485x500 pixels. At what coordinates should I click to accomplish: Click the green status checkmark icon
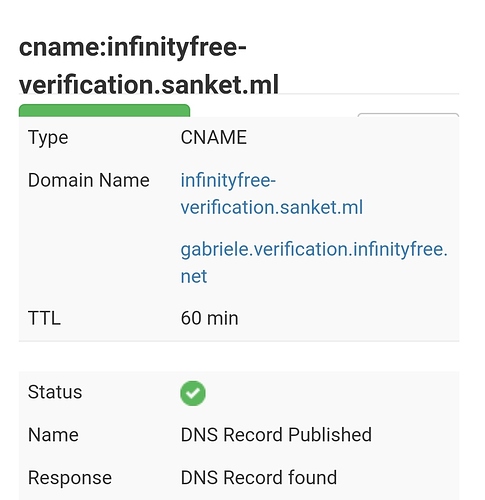[193, 393]
